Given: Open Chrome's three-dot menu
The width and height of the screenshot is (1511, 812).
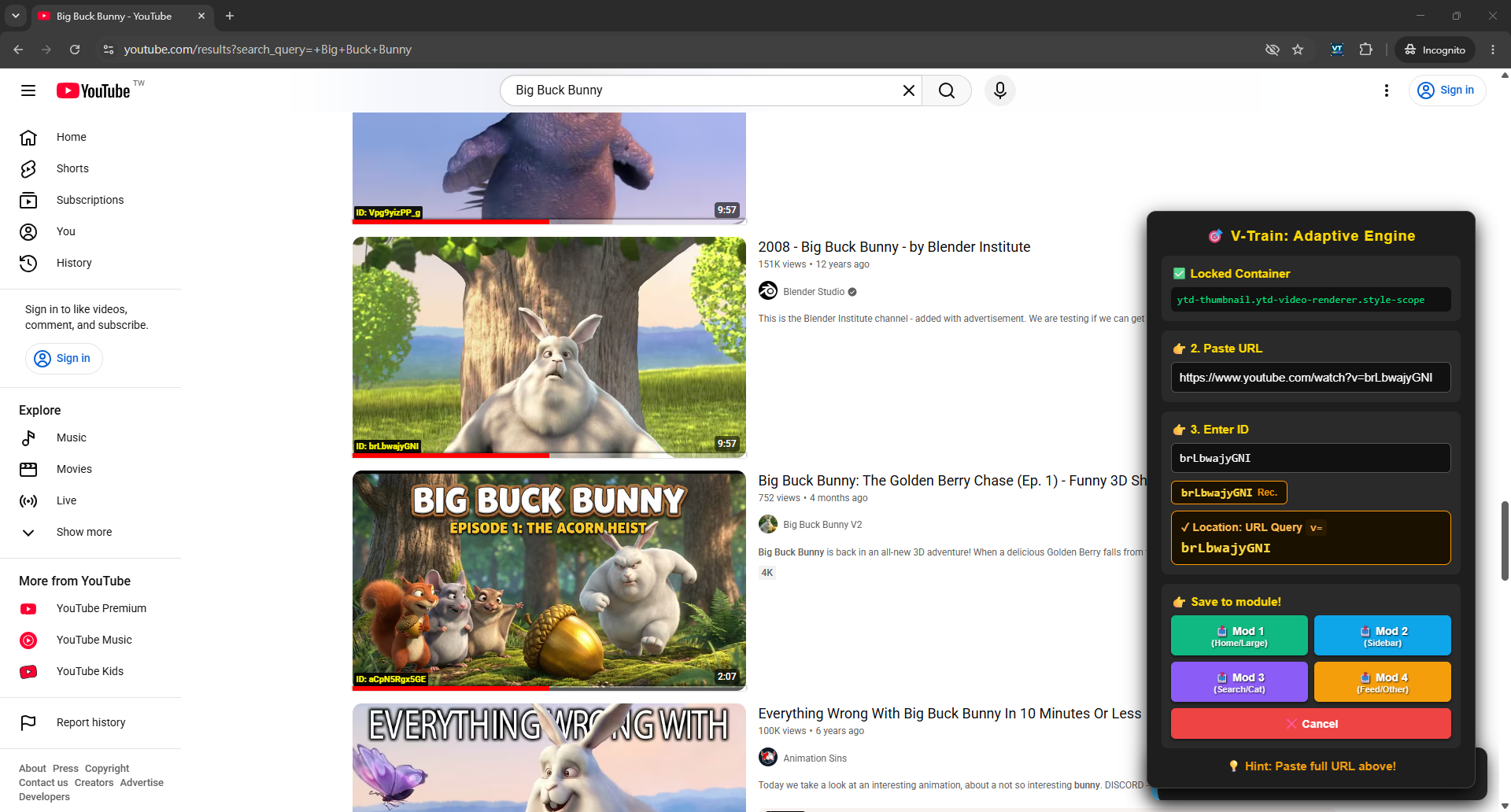Looking at the screenshot, I should [1492, 50].
